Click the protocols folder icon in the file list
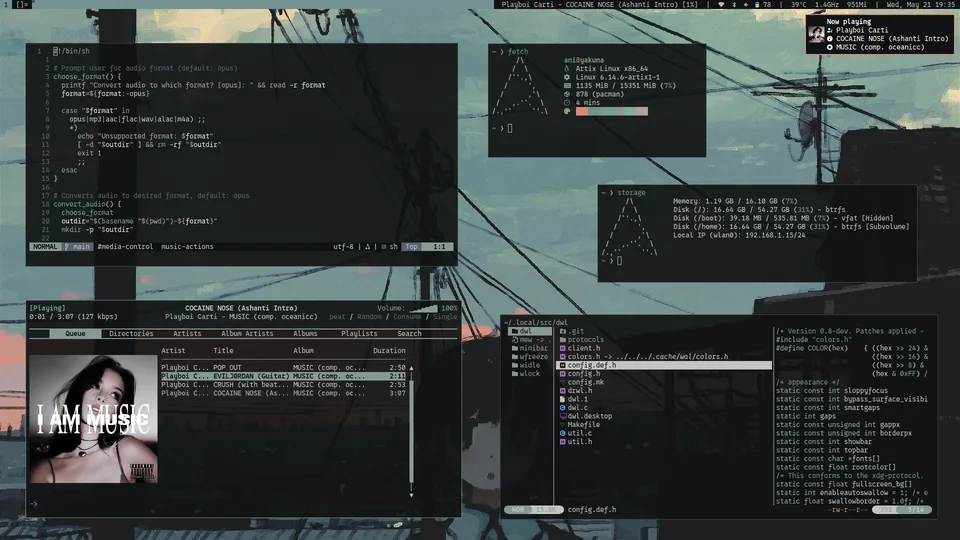Image resolution: width=960 pixels, height=540 pixels. 563,340
